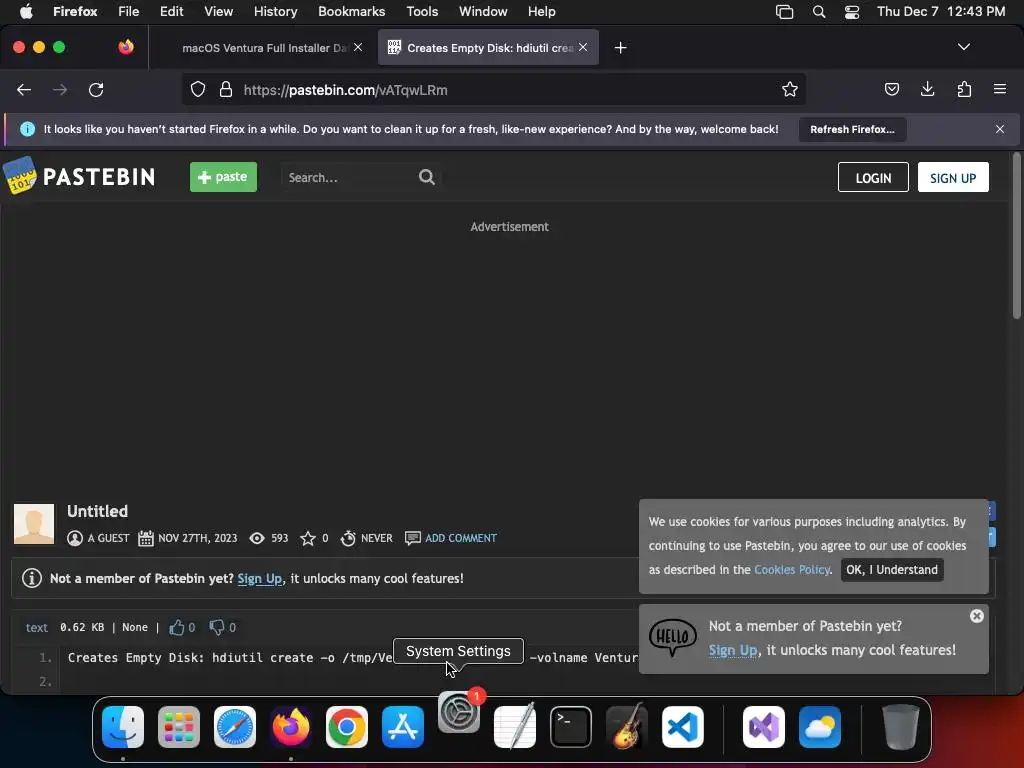1024x768 pixels.
Task: Open the Cookies Policy link
Action: click(x=792, y=569)
